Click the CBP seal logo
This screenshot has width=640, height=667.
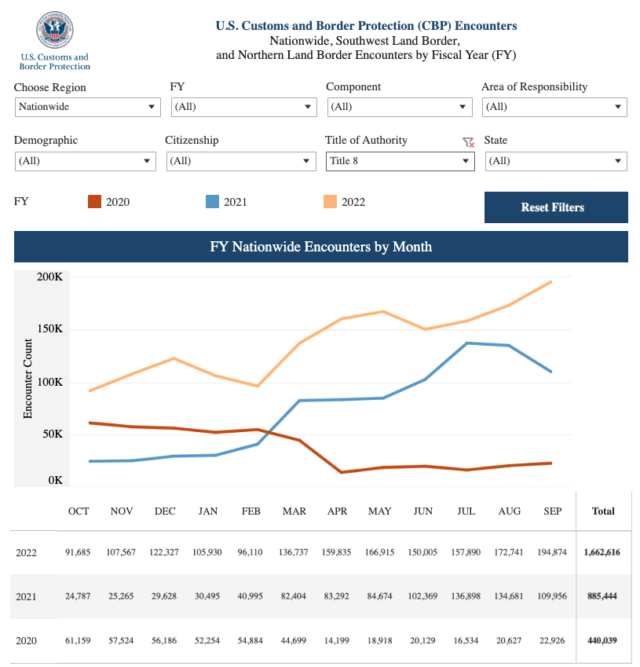click(x=54, y=30)
